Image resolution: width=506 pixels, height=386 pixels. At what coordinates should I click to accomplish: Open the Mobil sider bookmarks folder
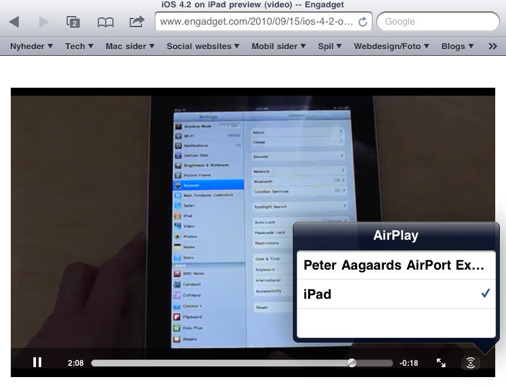(x=278, y=46)
